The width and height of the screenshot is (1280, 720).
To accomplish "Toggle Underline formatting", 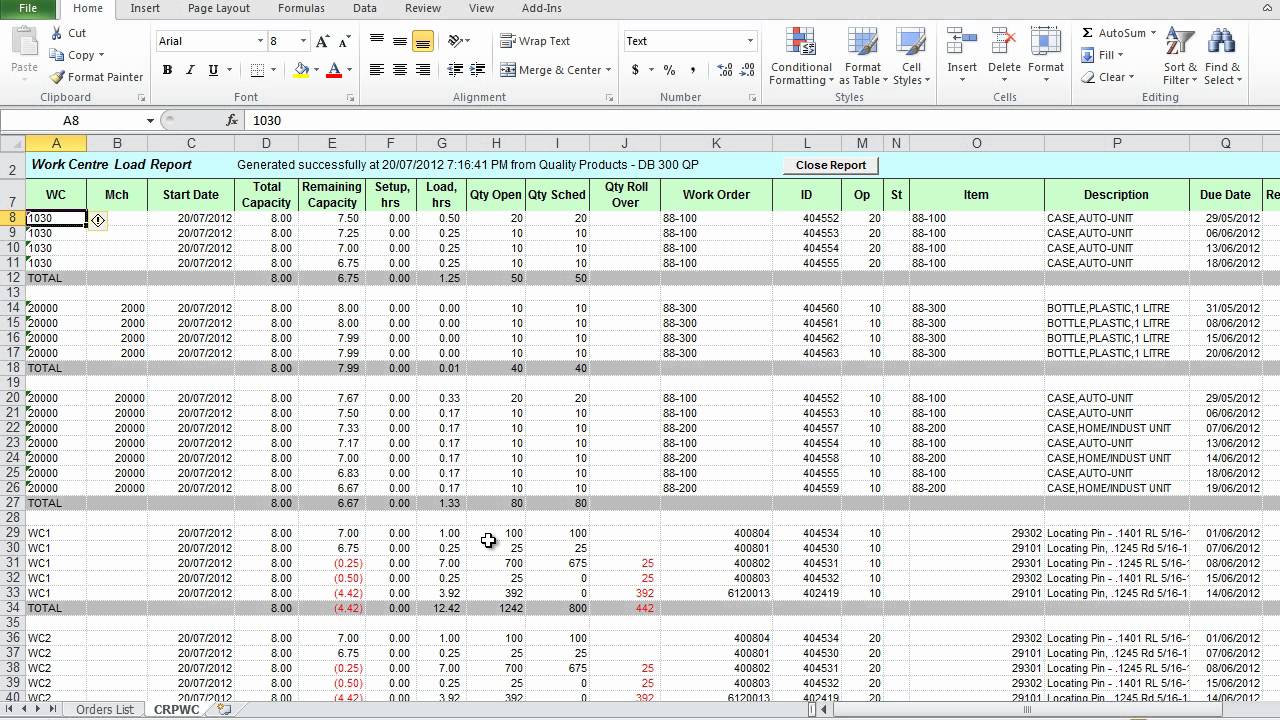I will pos(213,70).
